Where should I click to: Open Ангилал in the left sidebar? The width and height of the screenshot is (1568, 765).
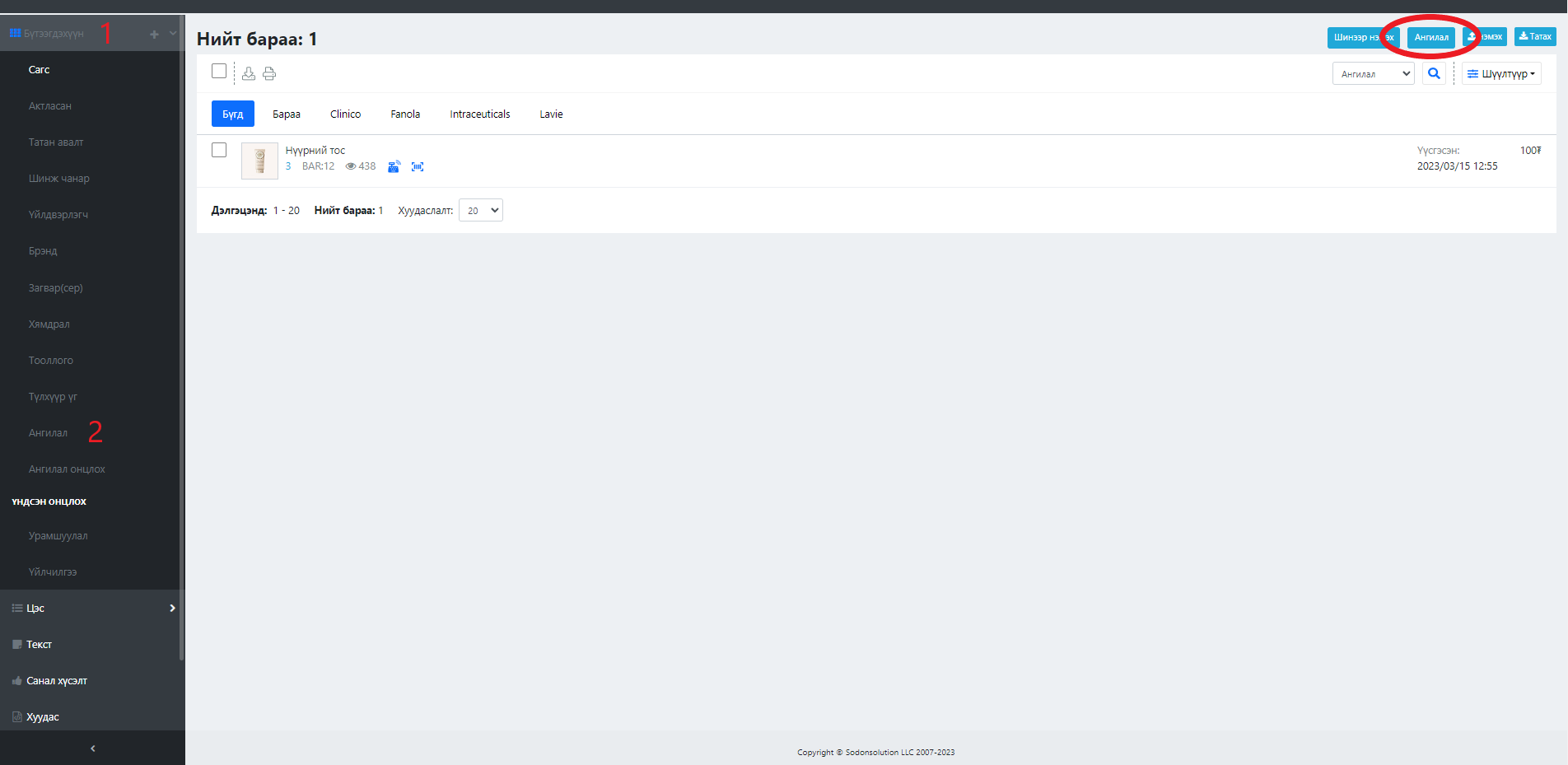coord(49,432)
